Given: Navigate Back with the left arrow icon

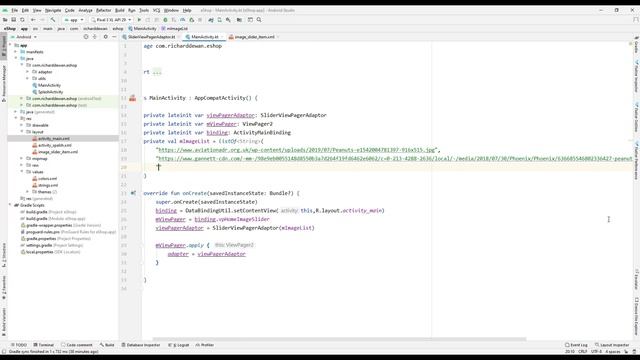Looking at the screenshot, I should (33, 20).
